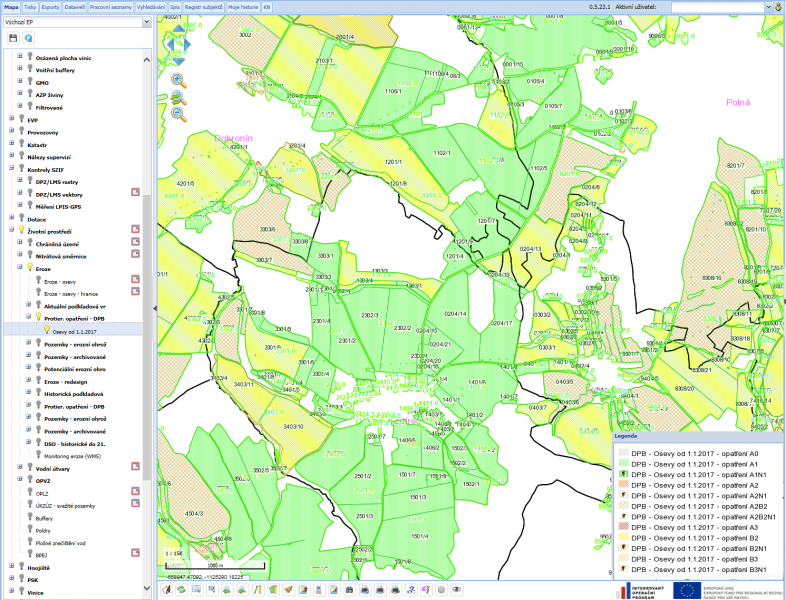Viewport: 786px width, 600px height.
Task: Click the refresh icon beside the save icon
Action: coord(28,37)
